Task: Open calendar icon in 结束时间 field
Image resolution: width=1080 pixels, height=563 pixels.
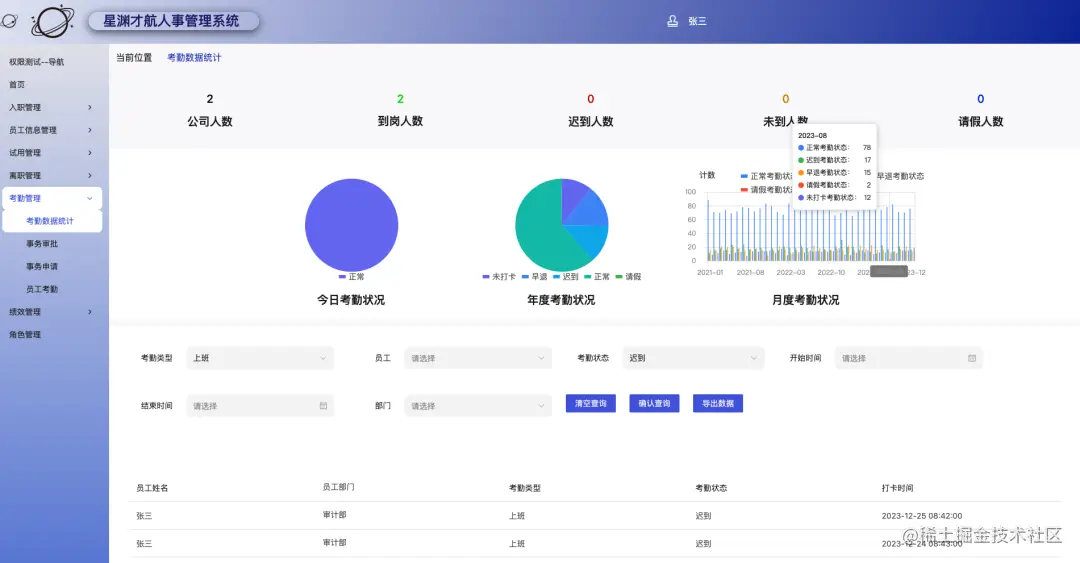Action: click(x=323, y=406)
